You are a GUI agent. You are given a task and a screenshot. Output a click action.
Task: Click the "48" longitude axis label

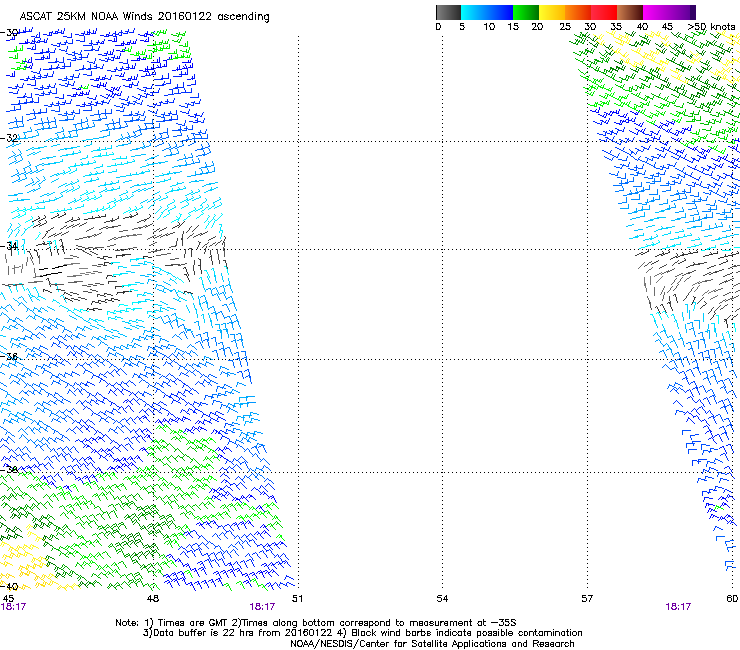point(152,599)
